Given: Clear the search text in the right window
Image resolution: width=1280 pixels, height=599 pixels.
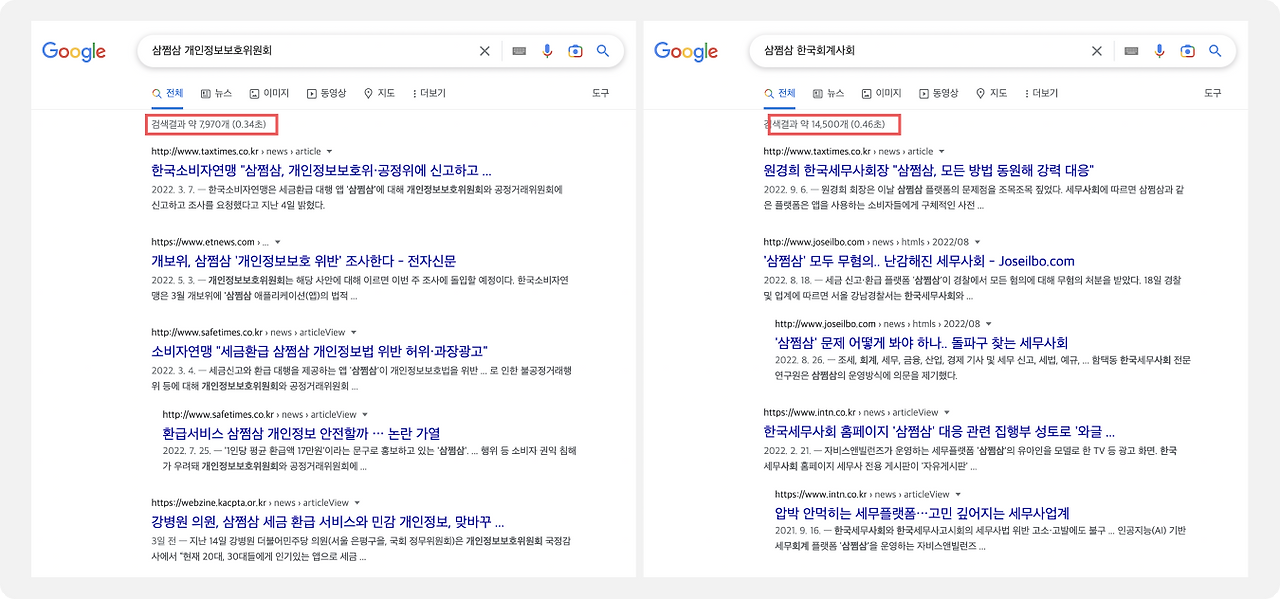Looking at the screenshot, I should (x=1097, y=51).
